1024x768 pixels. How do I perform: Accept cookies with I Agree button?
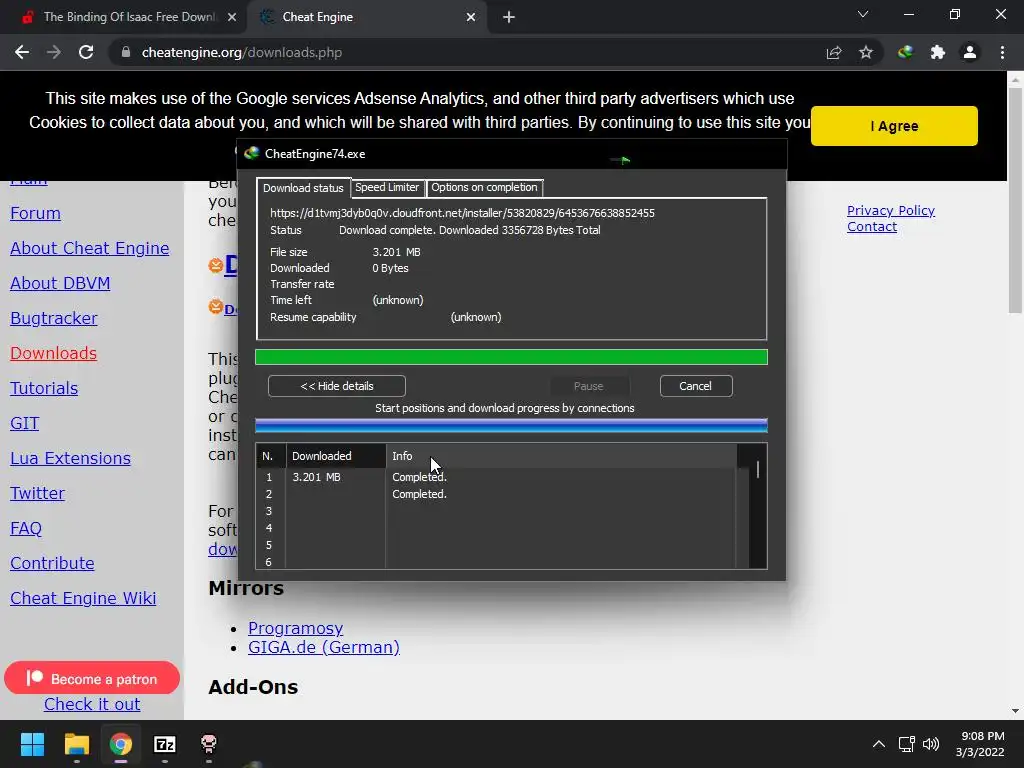(894, 126)
